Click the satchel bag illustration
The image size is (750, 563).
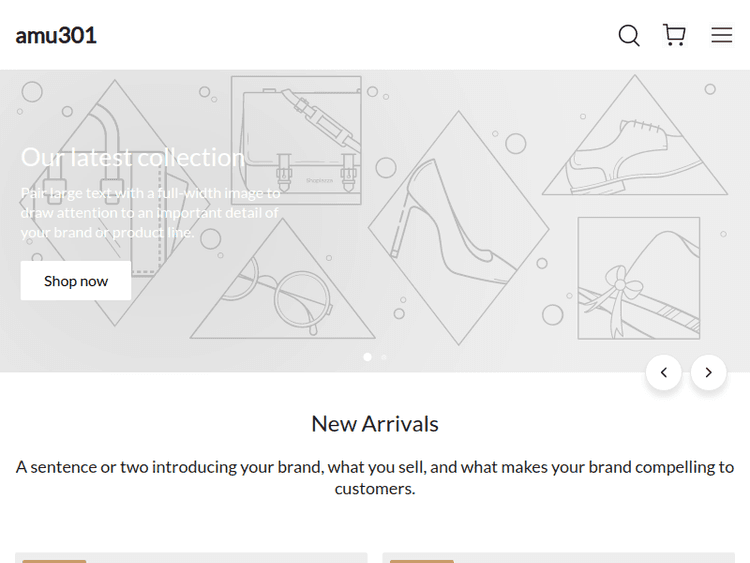point(296,140)
